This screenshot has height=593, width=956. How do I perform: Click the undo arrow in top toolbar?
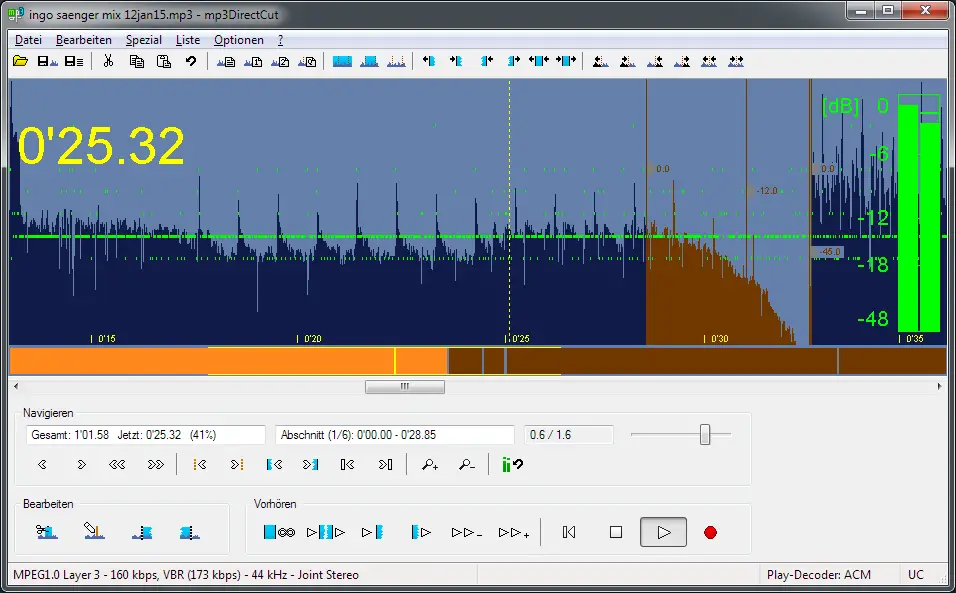tap(190, 62)
